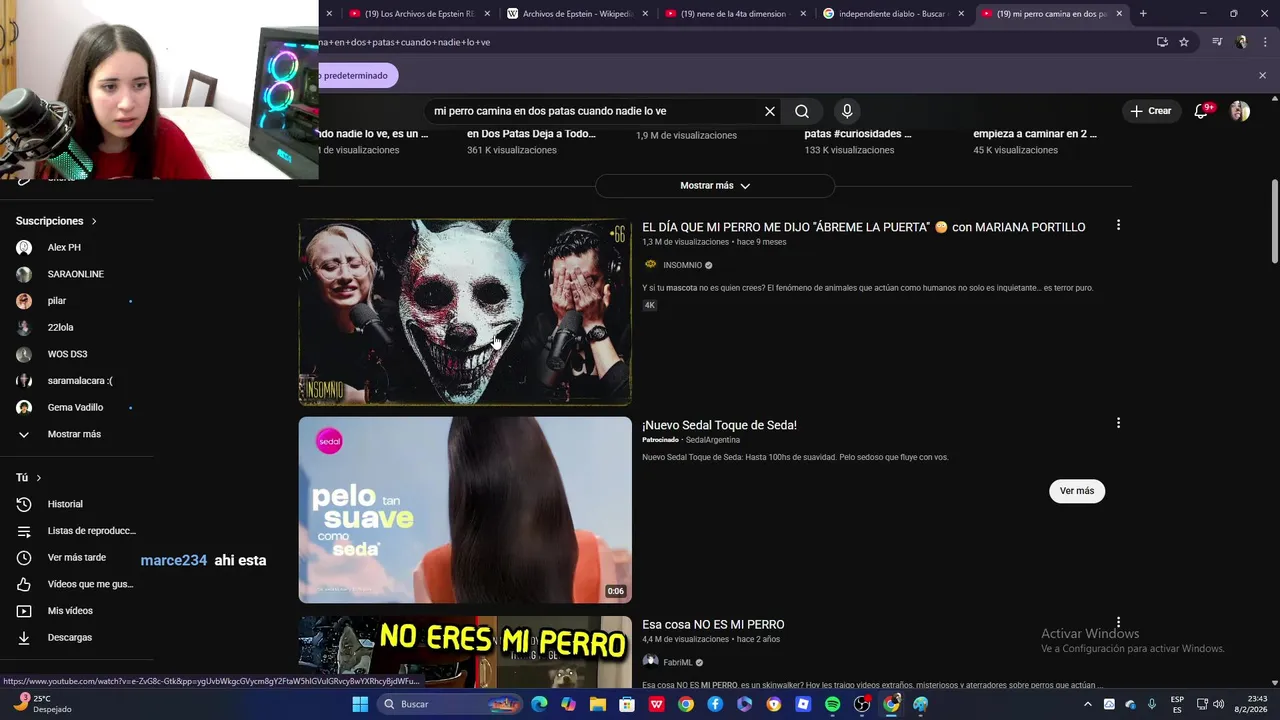Bookmark this page with star icon
The image size is (1280, 720).
(1184, 42)
